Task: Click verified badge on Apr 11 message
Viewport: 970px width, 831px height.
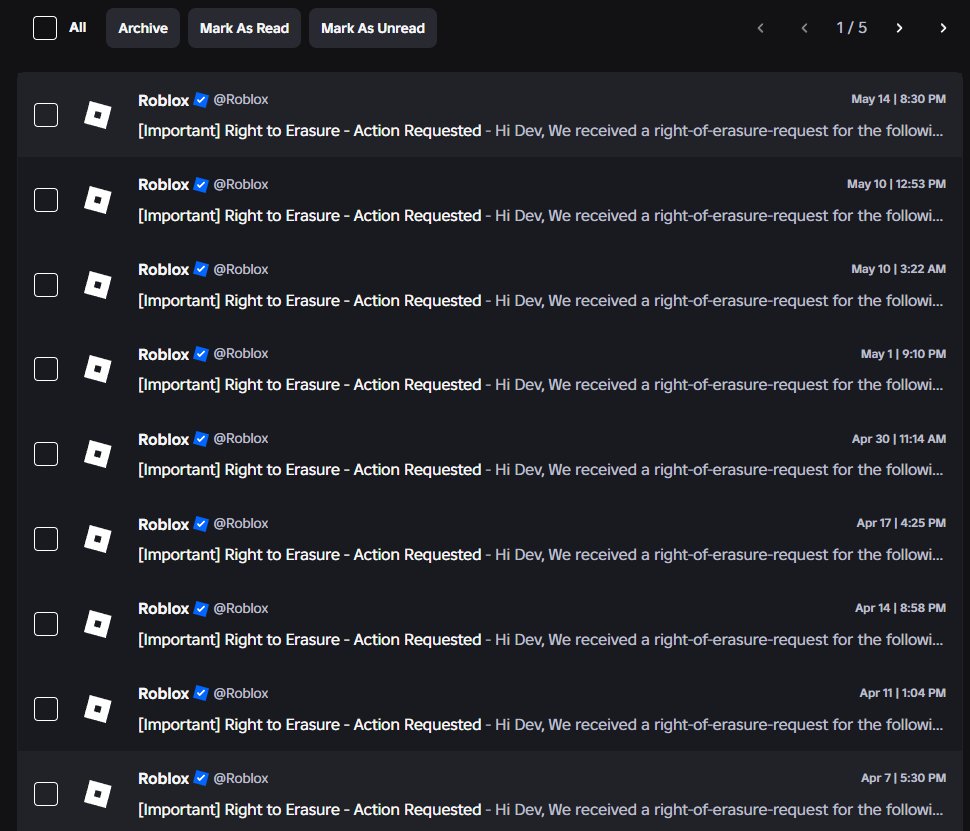Action: [x=201, y=693]
